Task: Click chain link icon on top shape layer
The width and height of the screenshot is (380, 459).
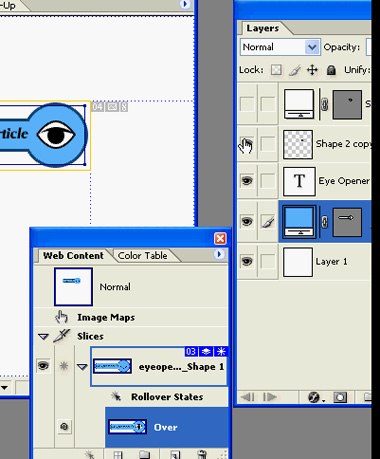Action: click(x=324, y=104)
